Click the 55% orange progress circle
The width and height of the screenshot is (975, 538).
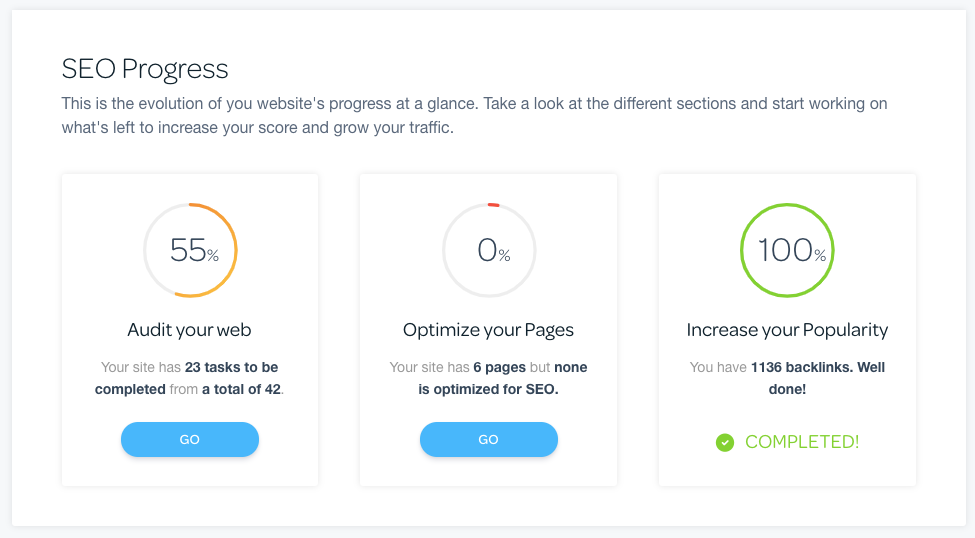pos(190,250)
